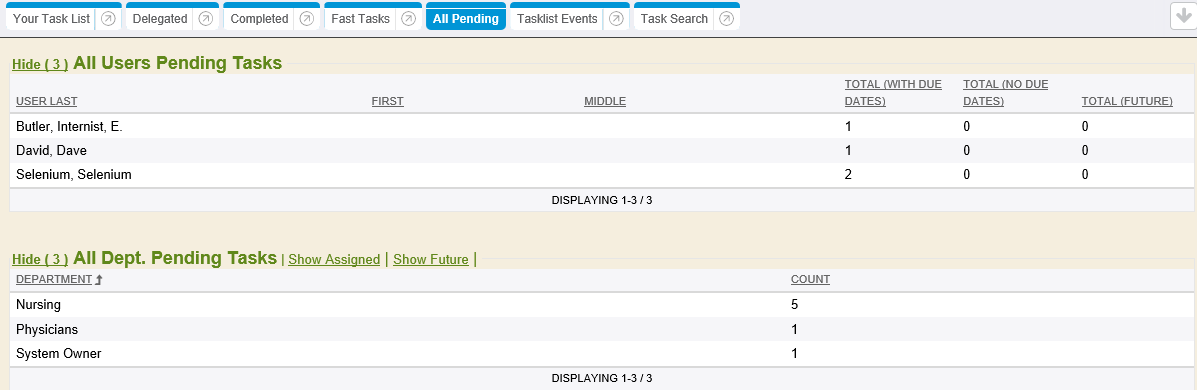Collapse the All Dept. Pending Tasks section
Screen dimensions: 1197x390
(40, 259)
